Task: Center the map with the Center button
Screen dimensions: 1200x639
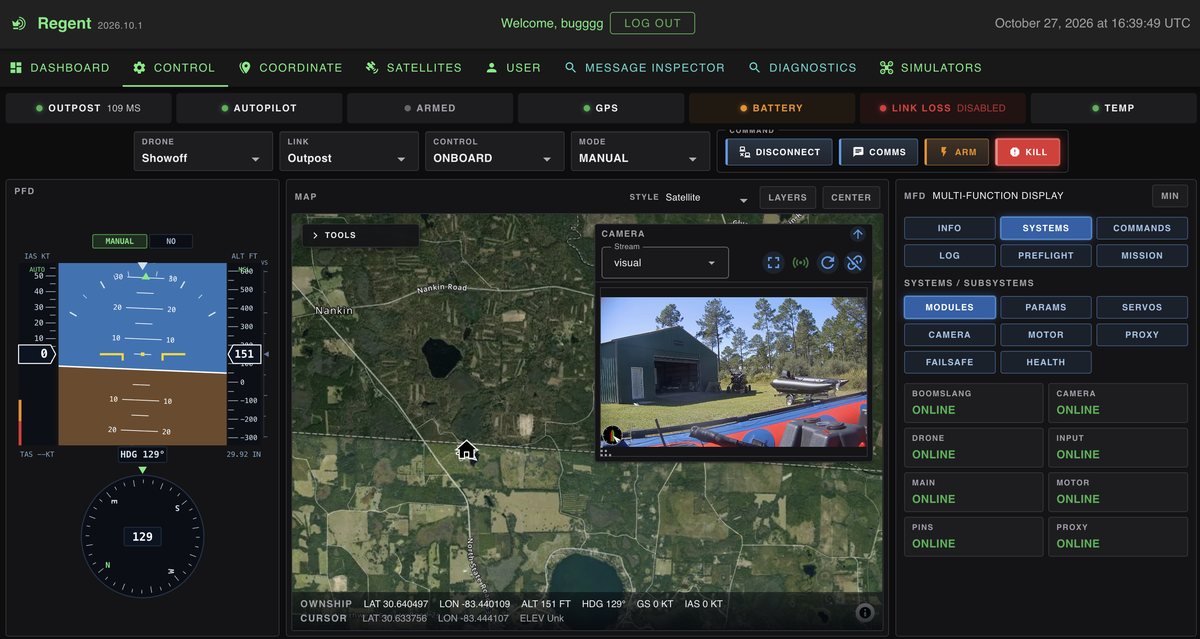Action: click(851, 198)
